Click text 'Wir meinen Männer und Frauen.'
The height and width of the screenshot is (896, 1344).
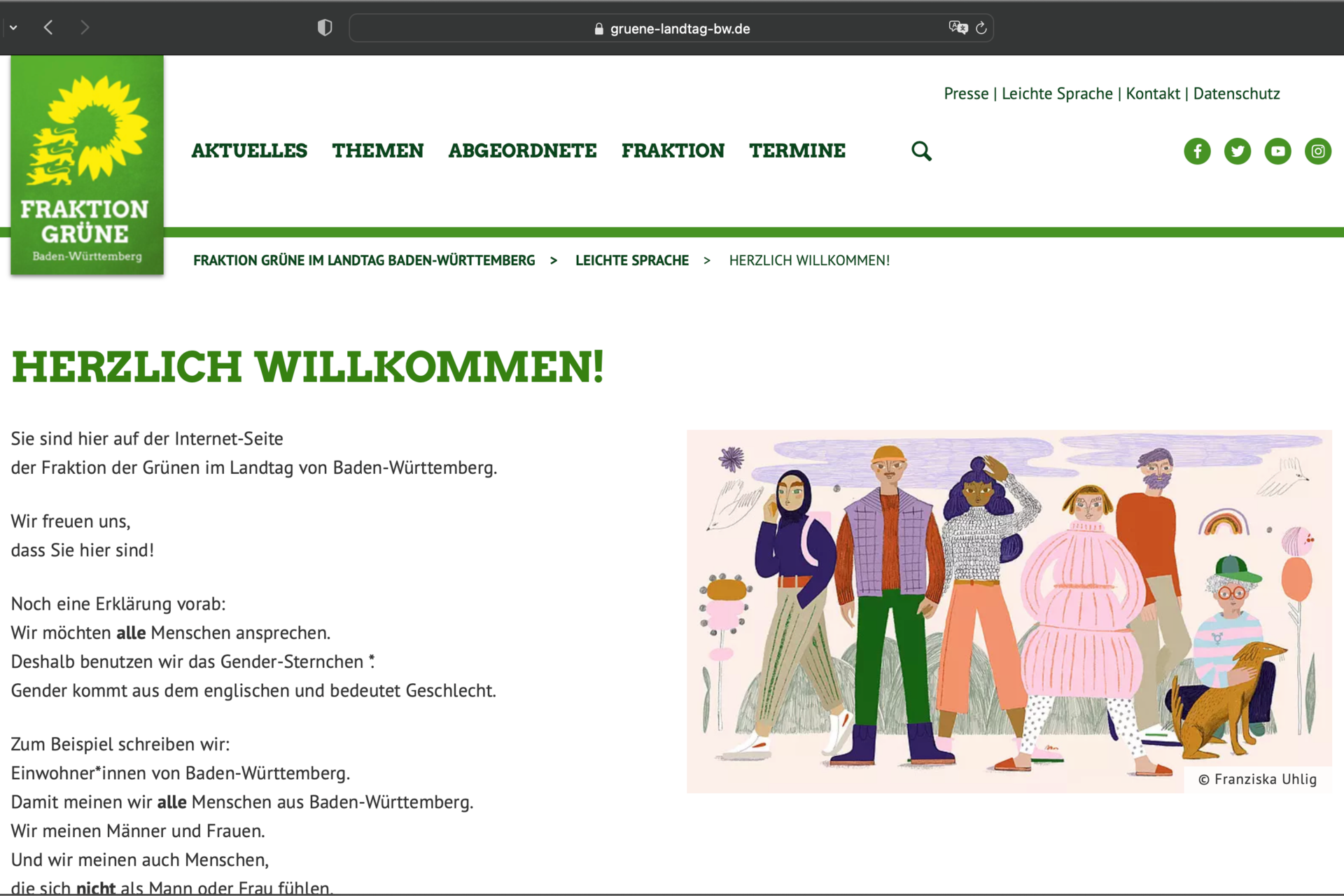(x=138, y=831)
